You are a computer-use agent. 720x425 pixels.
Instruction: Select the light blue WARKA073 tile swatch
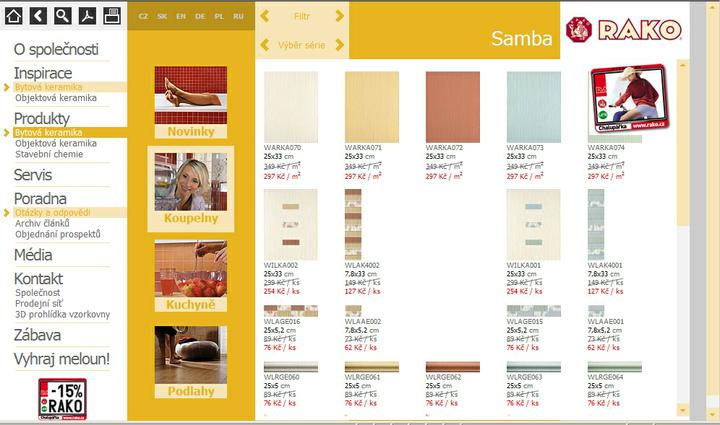click(x=534, y=107)
